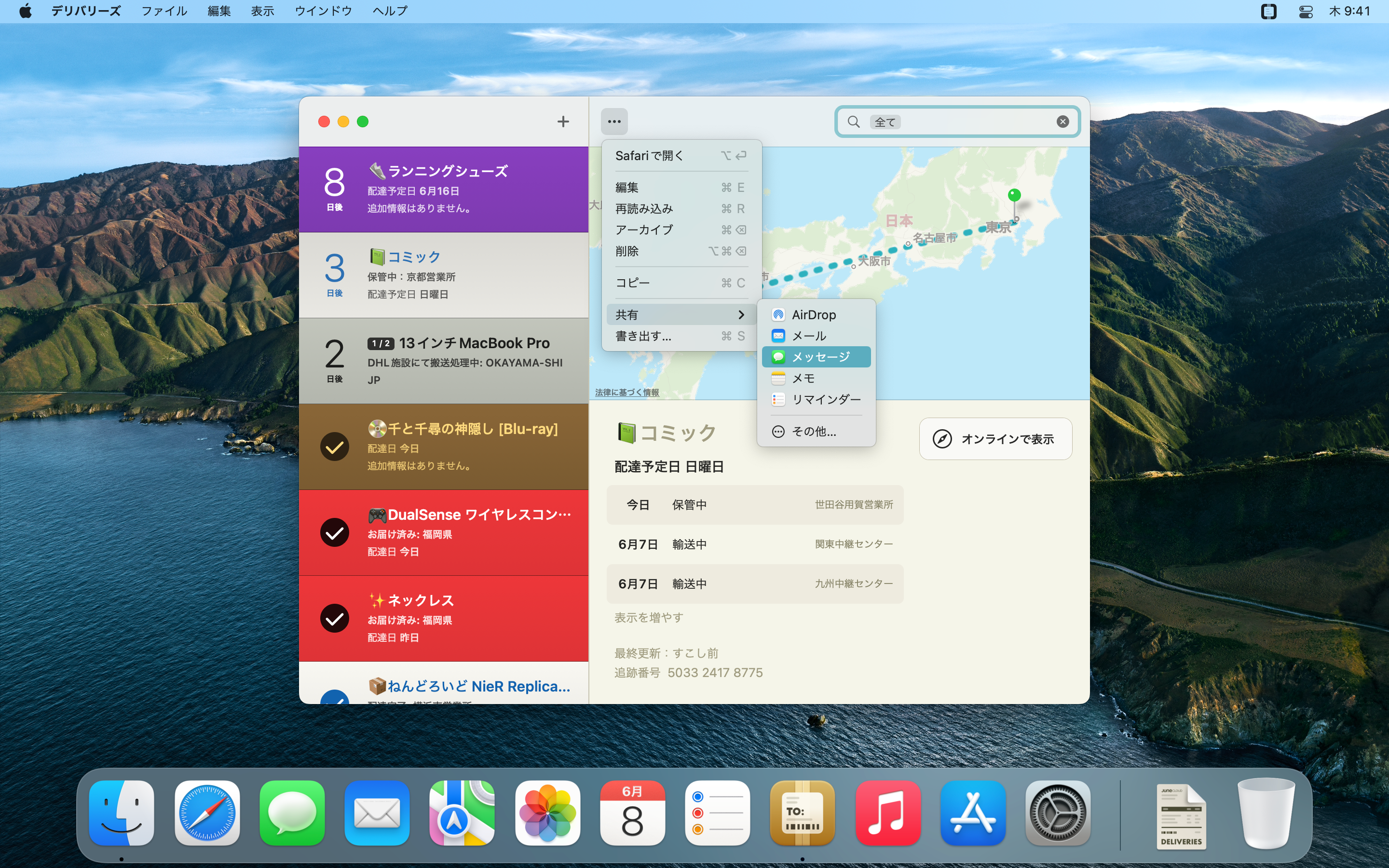Open デリバリーズ app menu
Viewport: 1389px width, 868px height.
[x=86, y=11]
